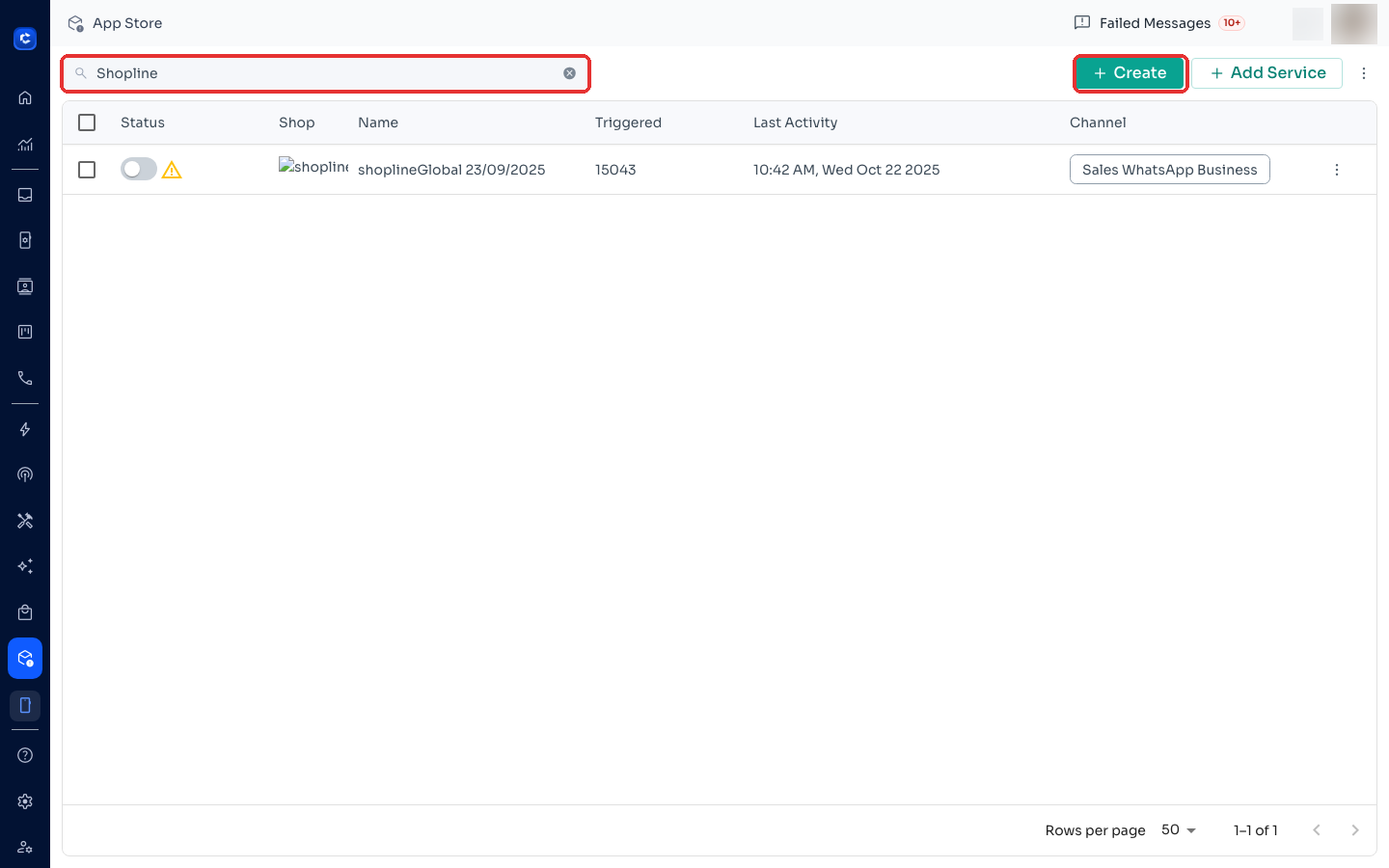Viewport: 1389px width, 868px height.
Task: Open the user settings icon at sidebar bottom
Action: [25, 848]
